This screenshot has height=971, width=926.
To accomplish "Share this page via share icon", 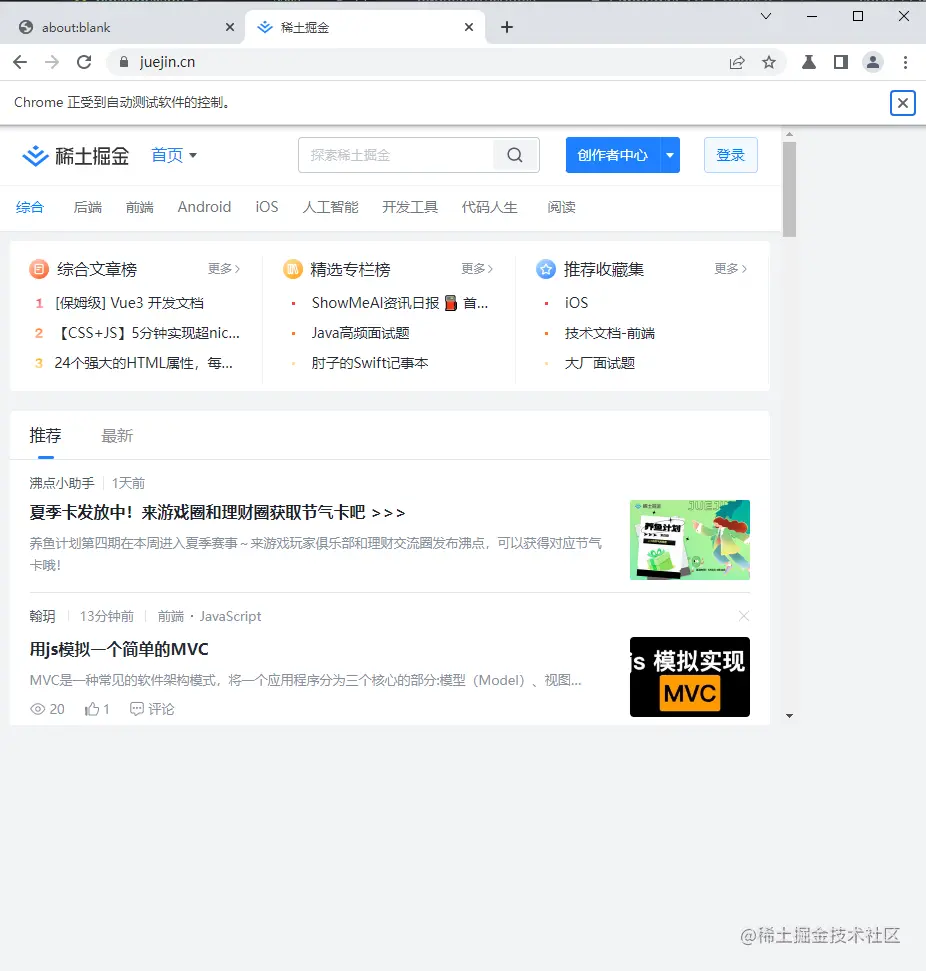I will (x=737, y=62).
